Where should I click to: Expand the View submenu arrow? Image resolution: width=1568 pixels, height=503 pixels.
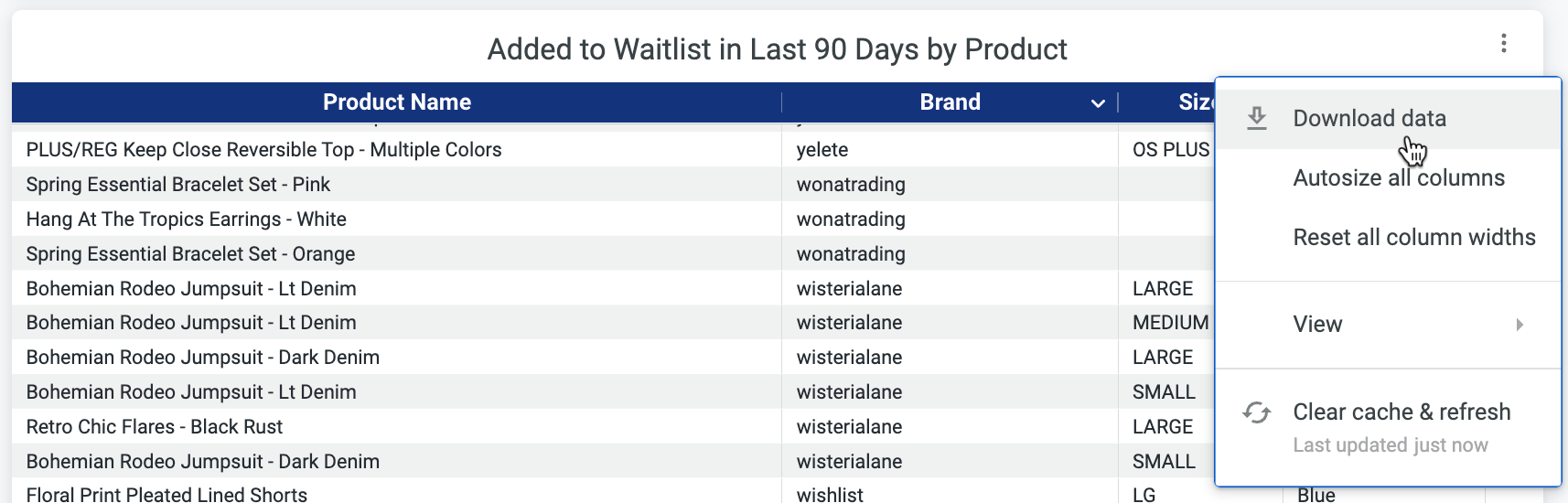tap(1519, 325)
